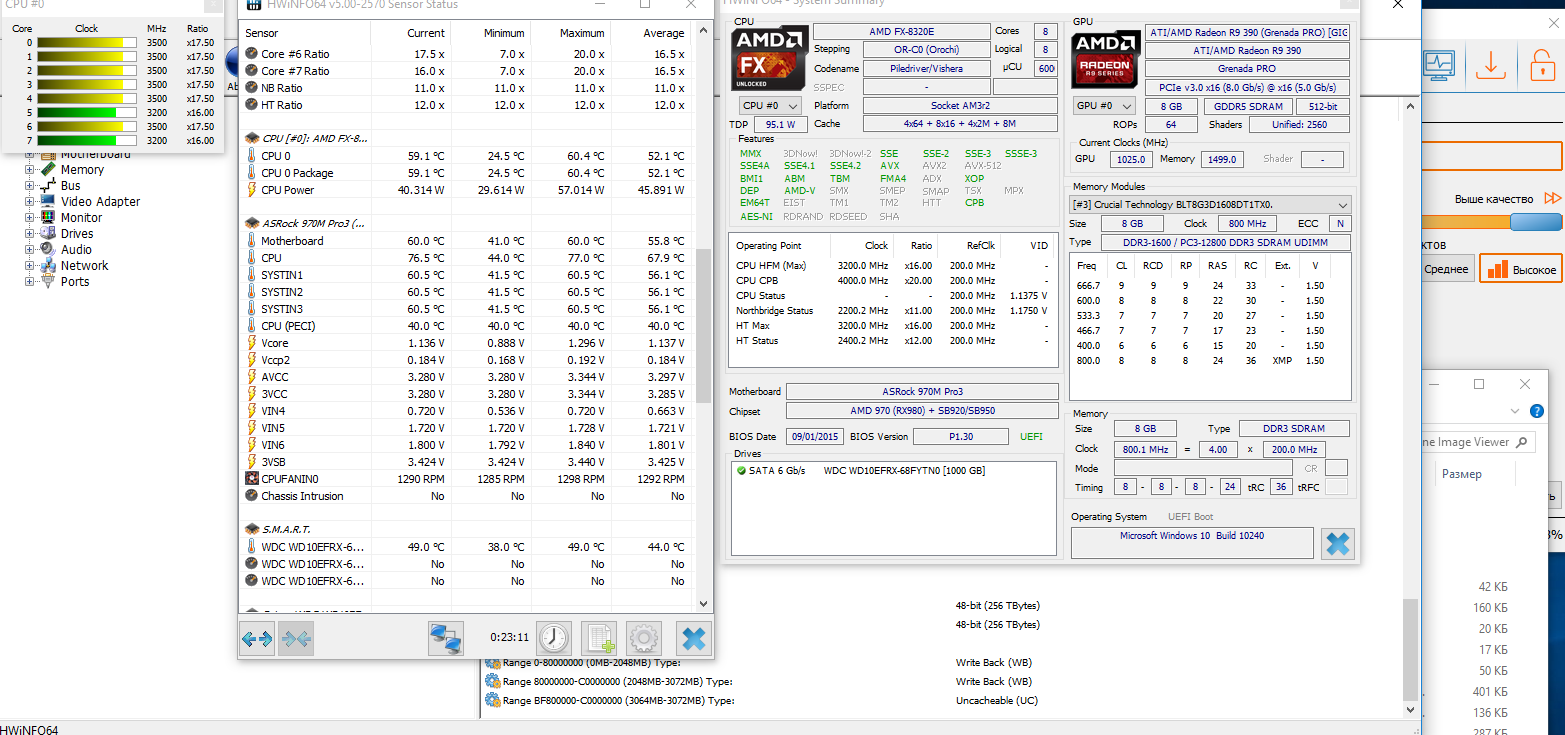Image resolution: width=1565 pixels, height=735 pixels.
Task: Expand the Network tree node
Action: click(29, 266)
